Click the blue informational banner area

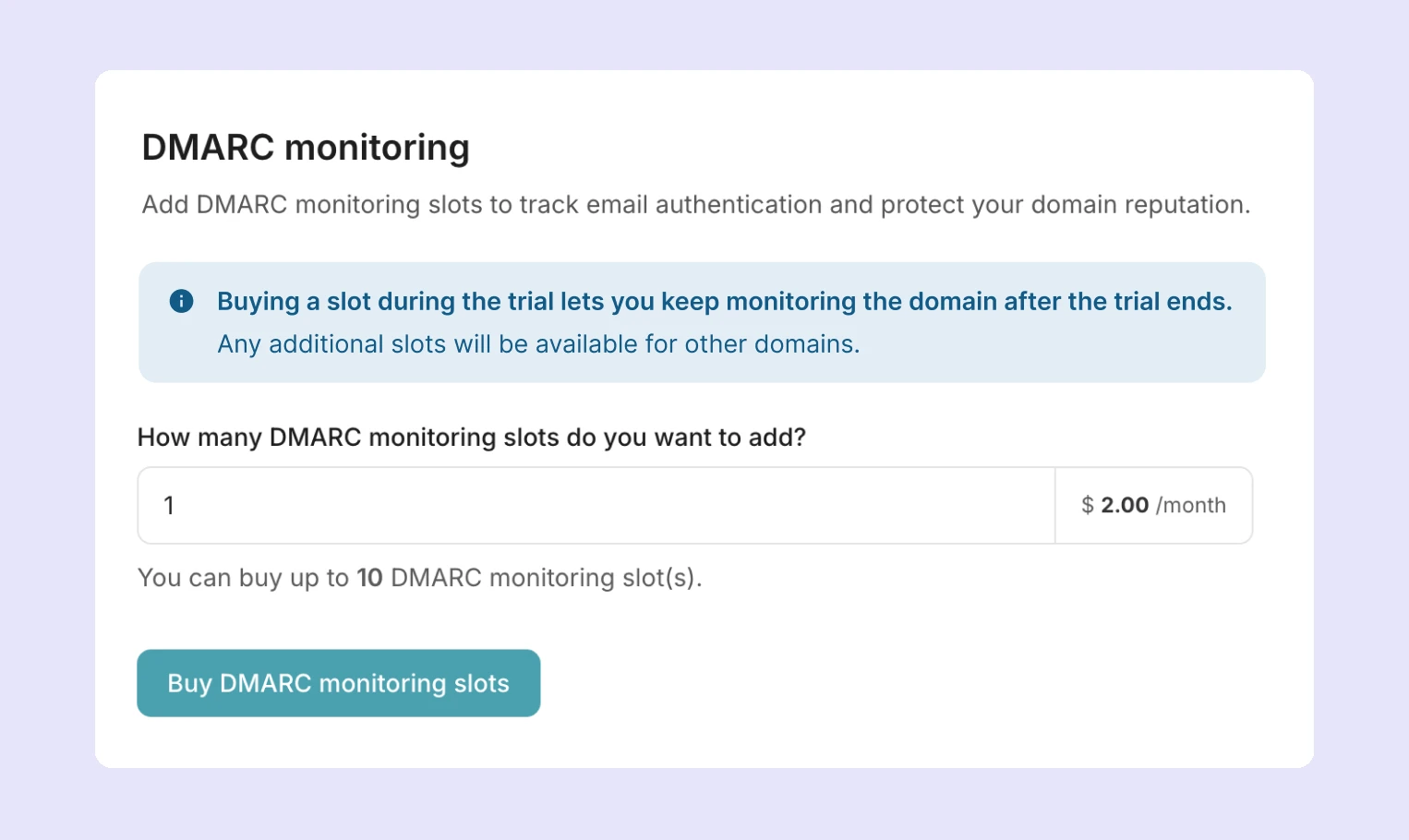pos(702,322)
